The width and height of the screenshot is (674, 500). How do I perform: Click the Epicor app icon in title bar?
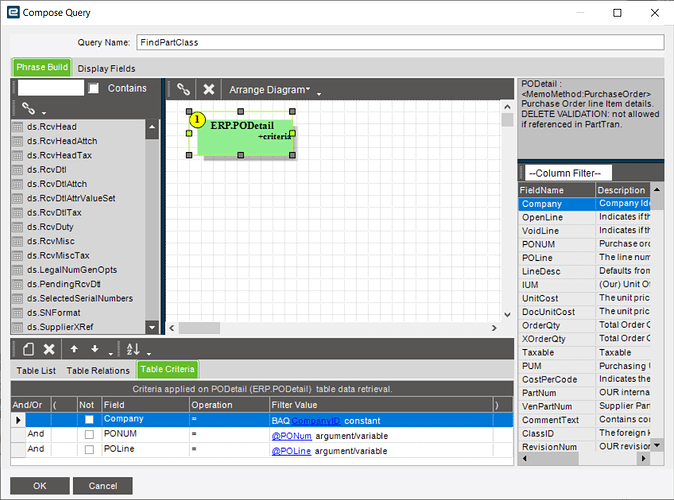coord(13,12)
